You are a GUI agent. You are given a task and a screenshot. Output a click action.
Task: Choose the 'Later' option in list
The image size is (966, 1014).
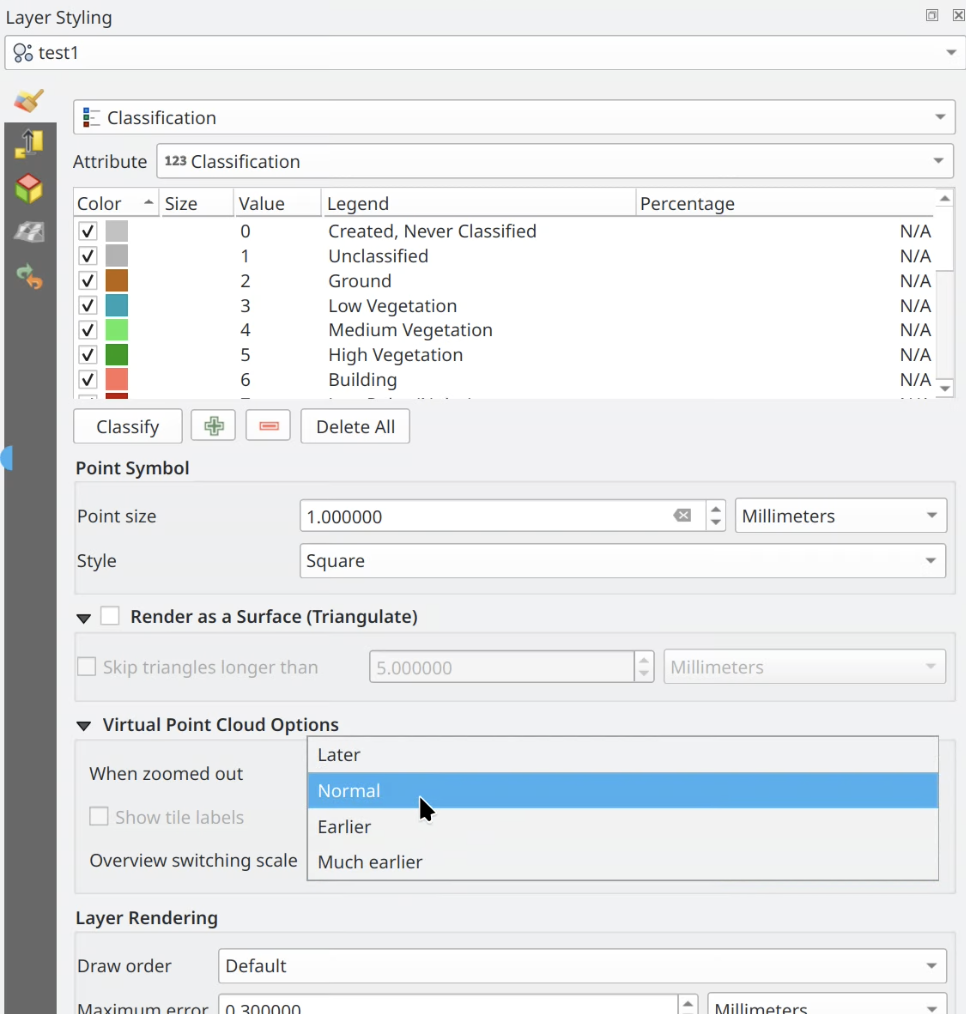(339, 755)
